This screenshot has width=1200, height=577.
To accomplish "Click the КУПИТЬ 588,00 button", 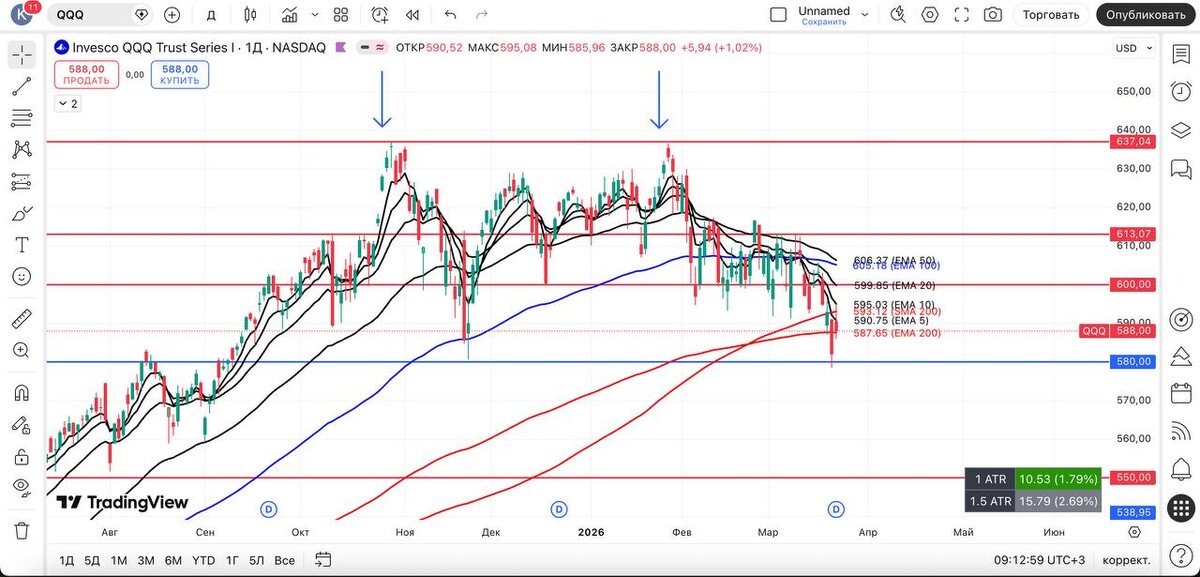I will [x=180, y=75].
